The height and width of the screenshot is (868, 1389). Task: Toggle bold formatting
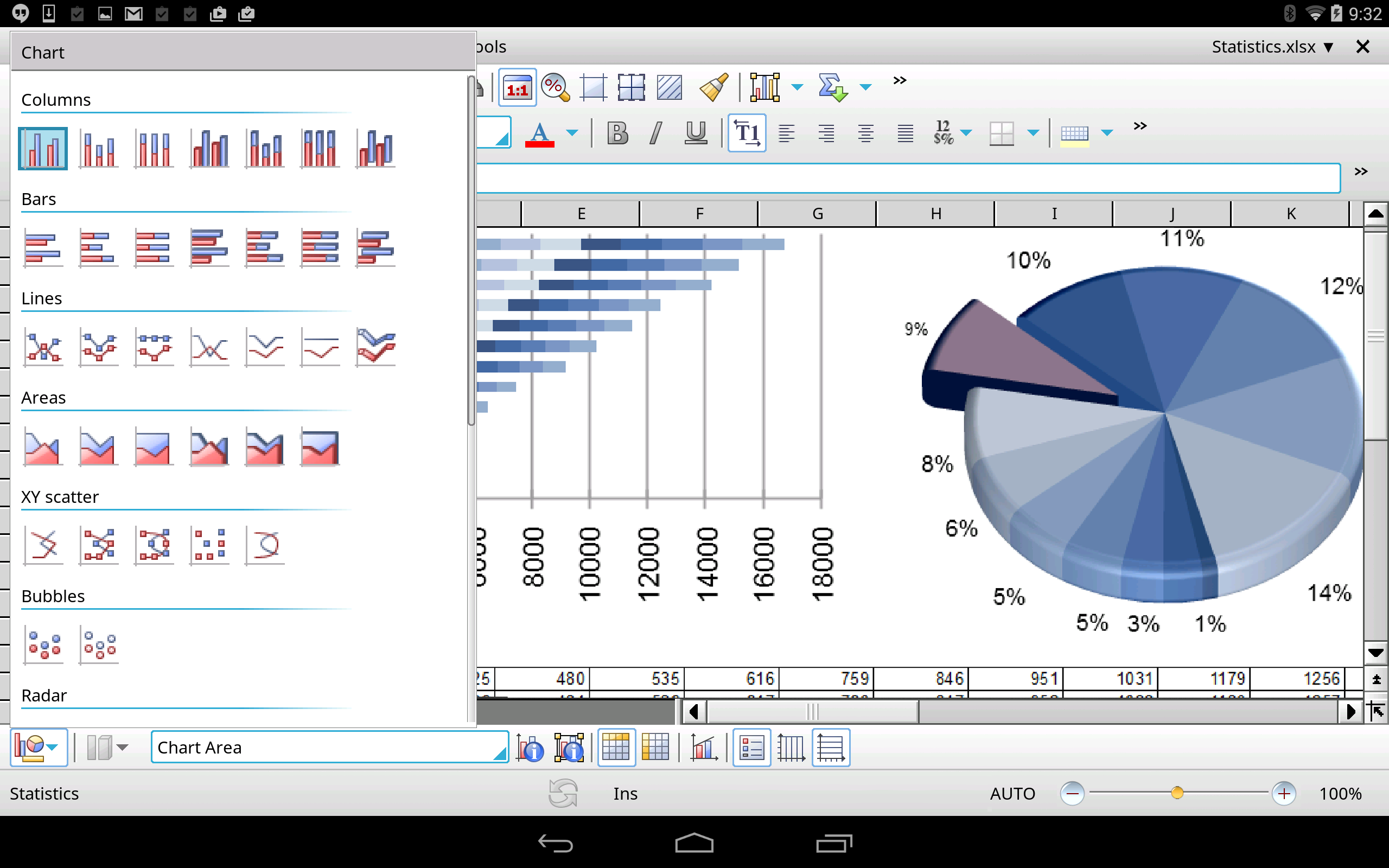click(617, 133)
